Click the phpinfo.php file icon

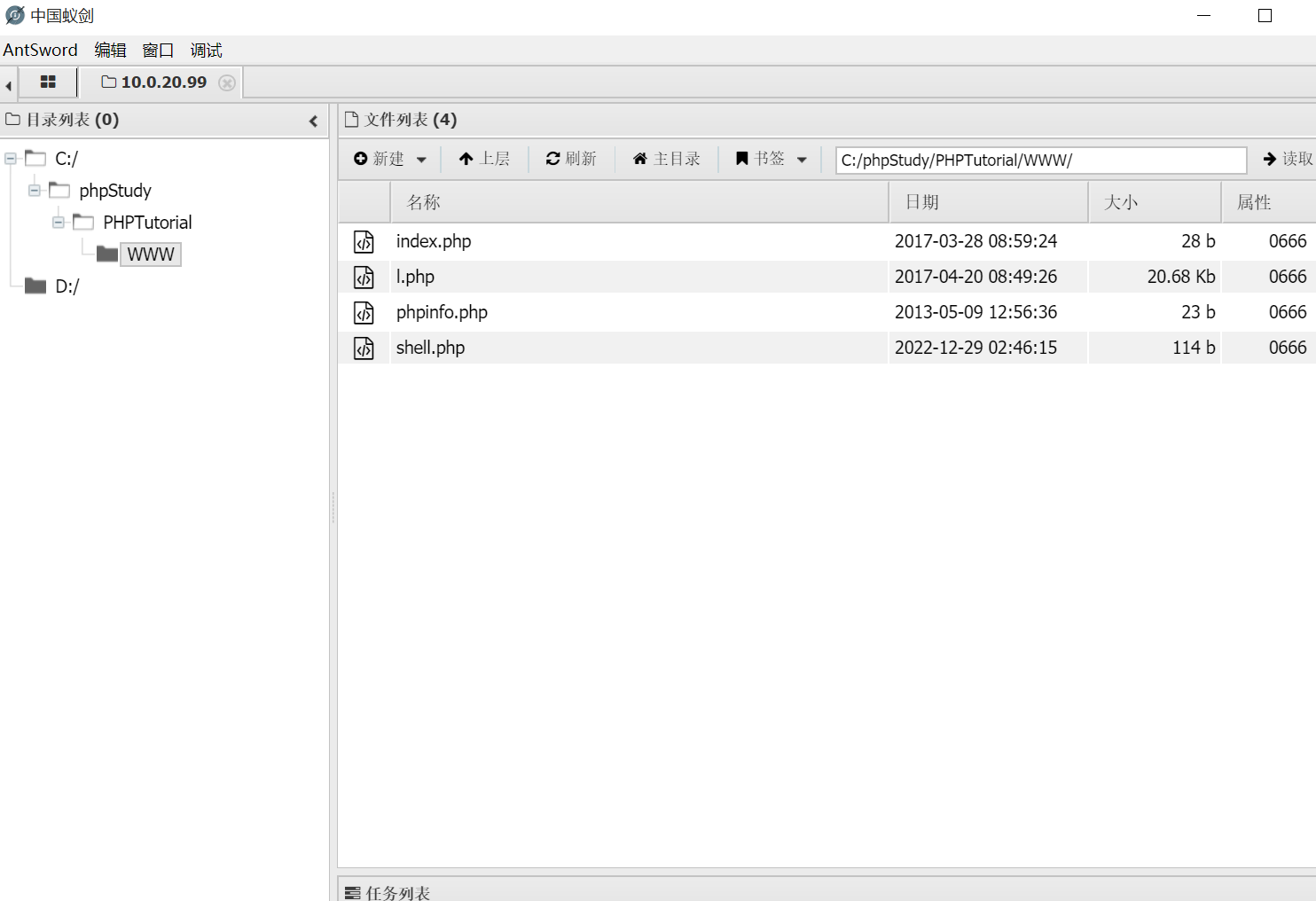(364, 312)
